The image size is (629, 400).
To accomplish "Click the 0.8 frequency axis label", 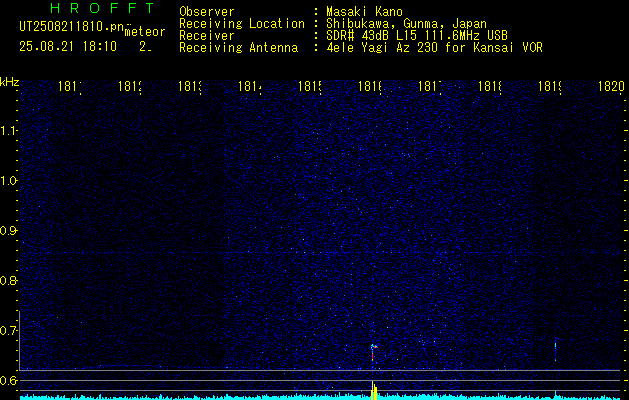I will click(9, 280).
